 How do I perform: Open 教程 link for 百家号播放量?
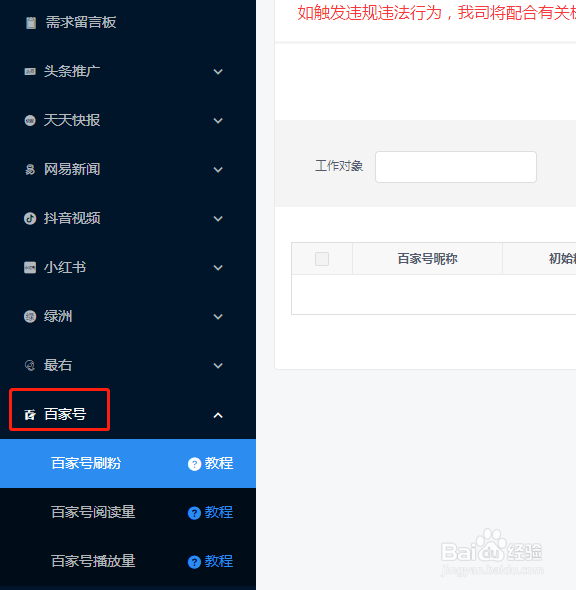click(x=219, y=561)
